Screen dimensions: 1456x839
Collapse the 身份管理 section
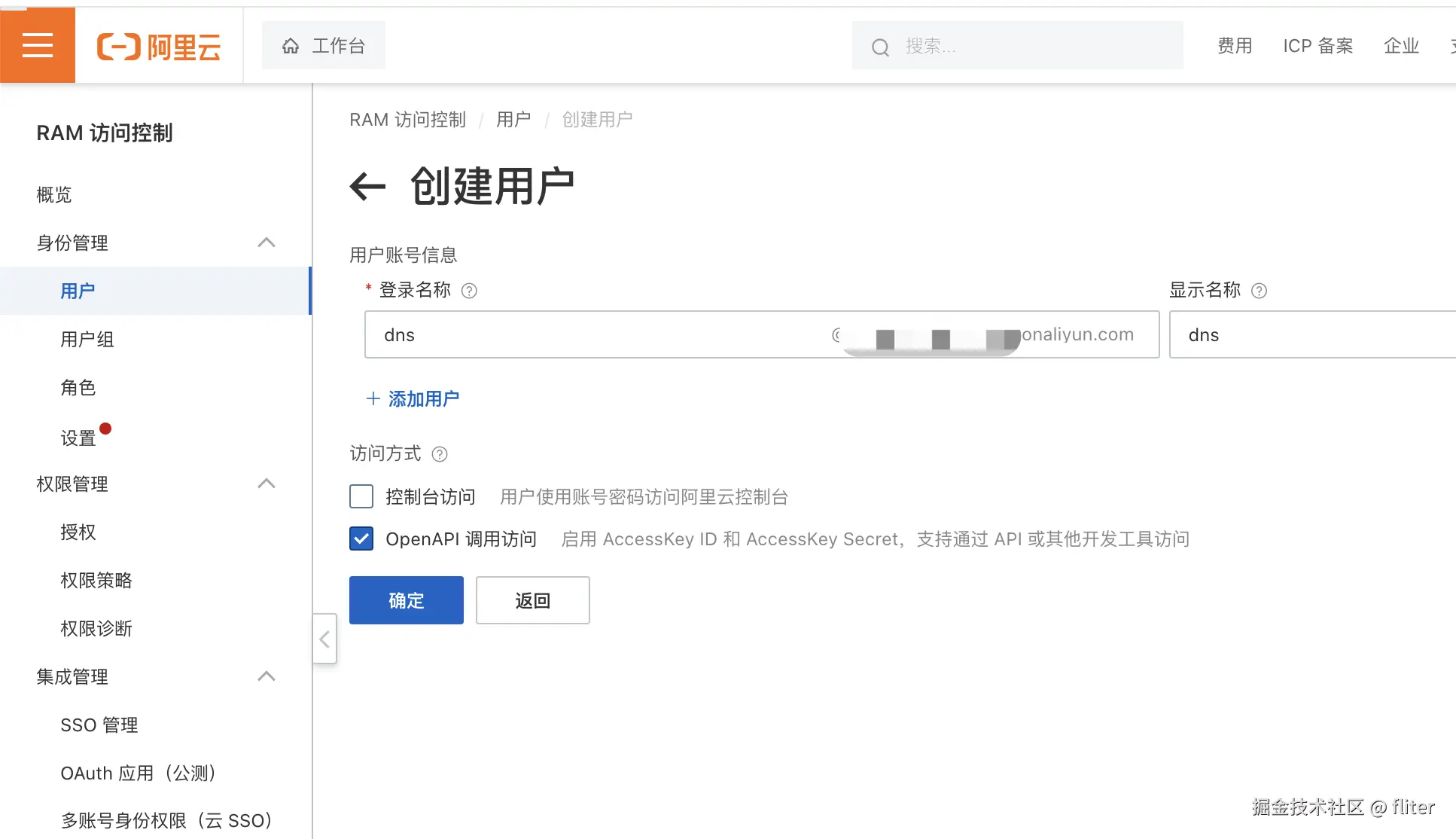(x=267, y=243)
